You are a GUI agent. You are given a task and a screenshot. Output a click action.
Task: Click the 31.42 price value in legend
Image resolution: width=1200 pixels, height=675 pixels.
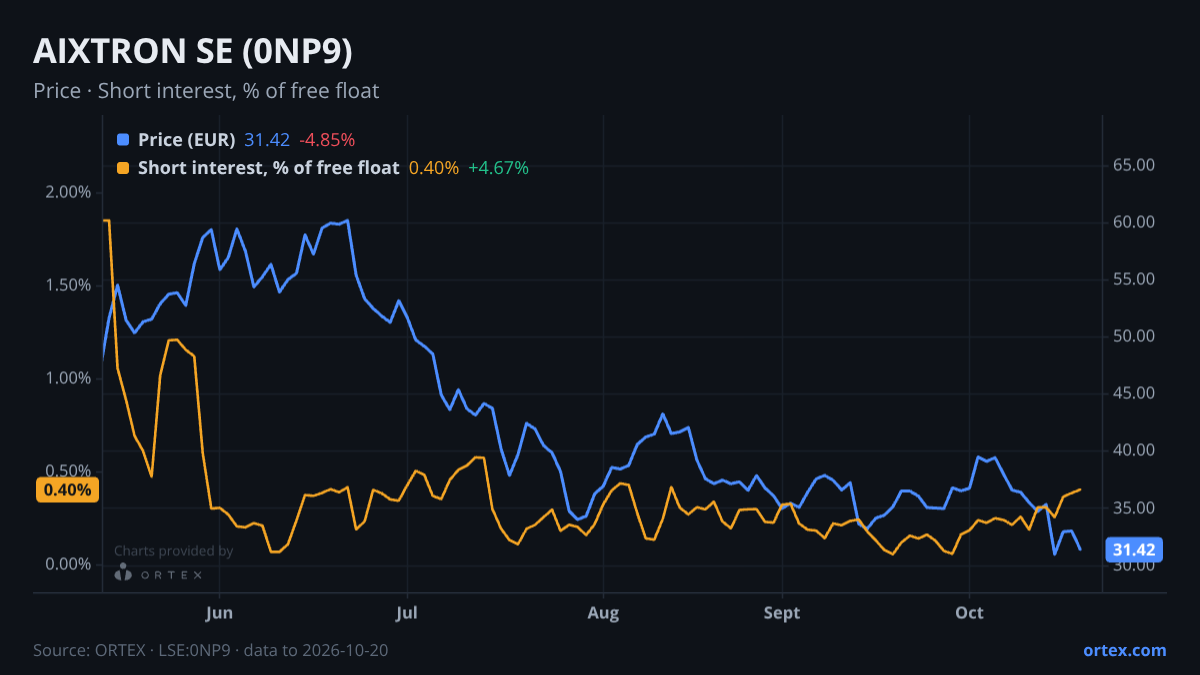[267, 140]
